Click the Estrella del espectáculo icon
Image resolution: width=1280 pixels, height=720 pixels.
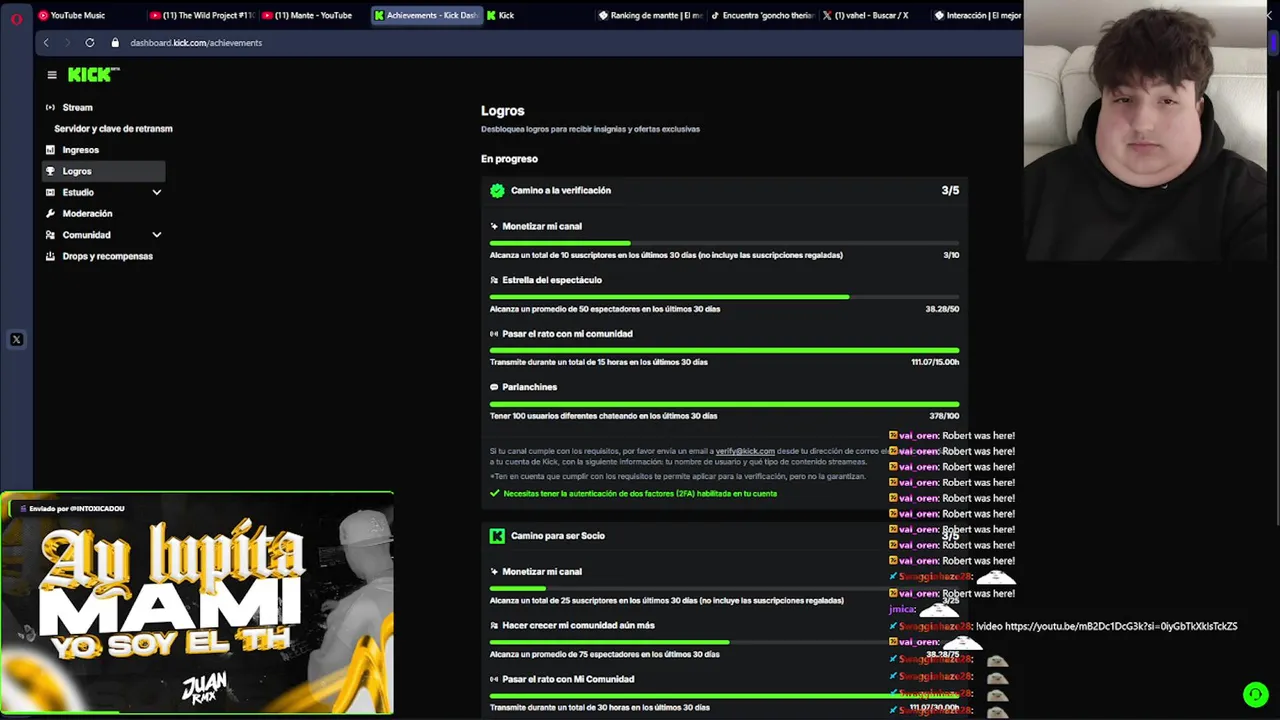494,280
